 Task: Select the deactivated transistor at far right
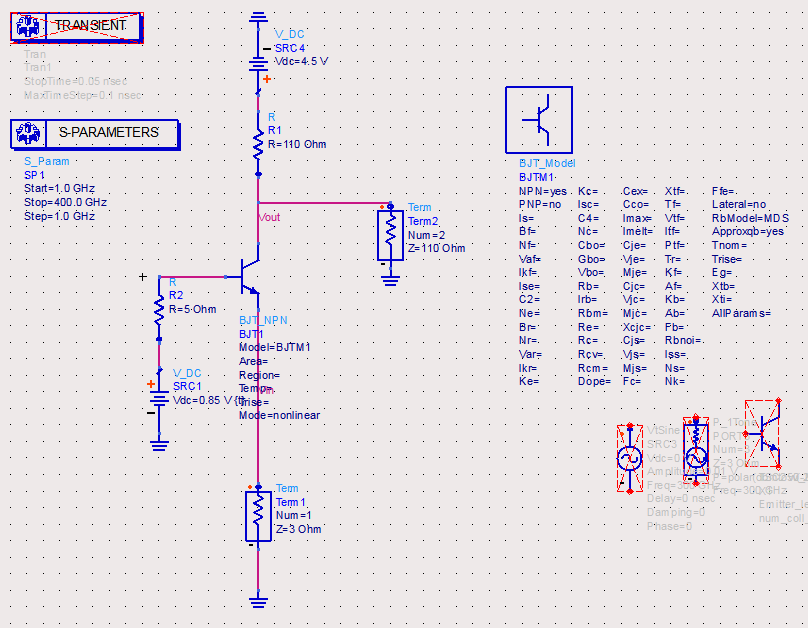tap(762, 433)
